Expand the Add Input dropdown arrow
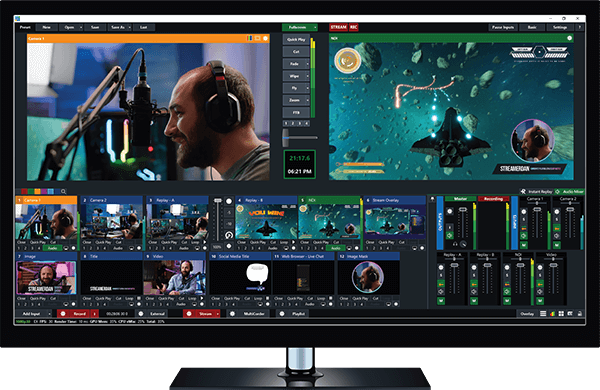The width and height of the screenshot is (600, 390). point(49,314)
